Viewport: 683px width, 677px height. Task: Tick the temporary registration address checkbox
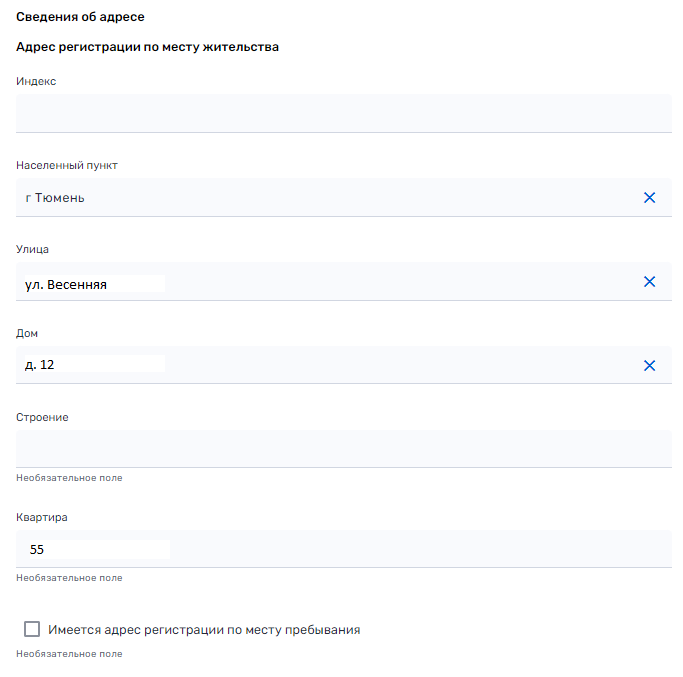tap(32, 629)
